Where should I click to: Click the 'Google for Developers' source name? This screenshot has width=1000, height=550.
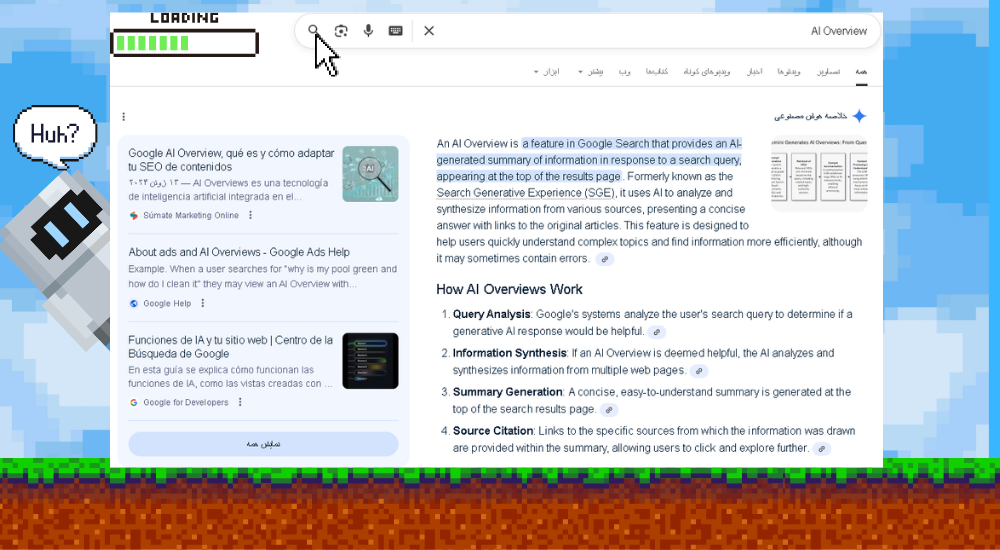click(186, 403)
